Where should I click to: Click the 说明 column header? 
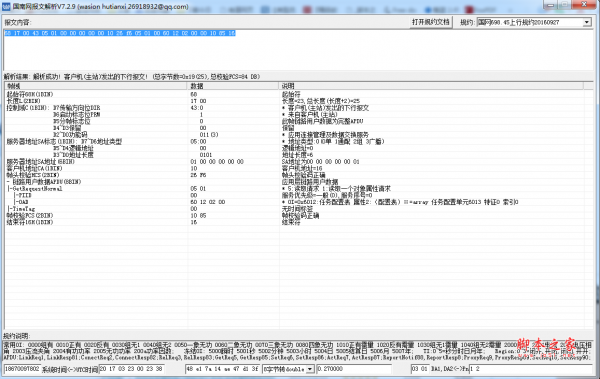click(430, 86)
